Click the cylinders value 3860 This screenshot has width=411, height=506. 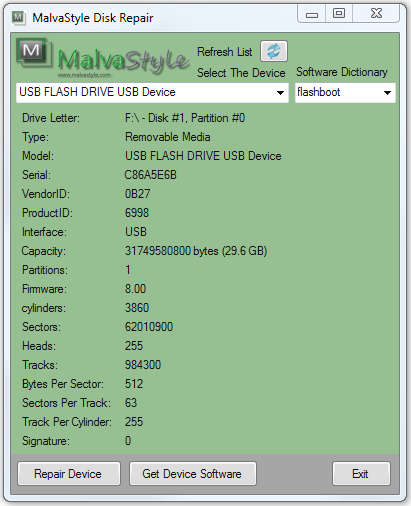[137, 308]
